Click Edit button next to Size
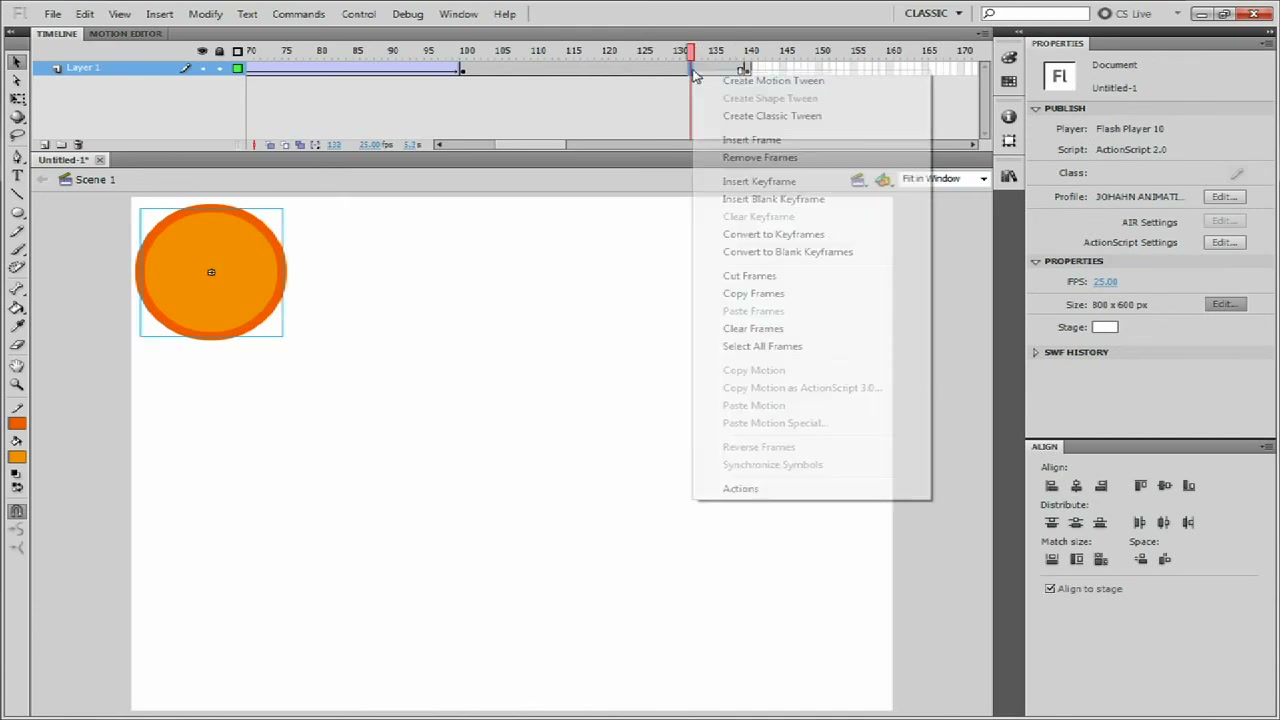The width and height of the screenshot is (1280, 720). [1225, 304]
